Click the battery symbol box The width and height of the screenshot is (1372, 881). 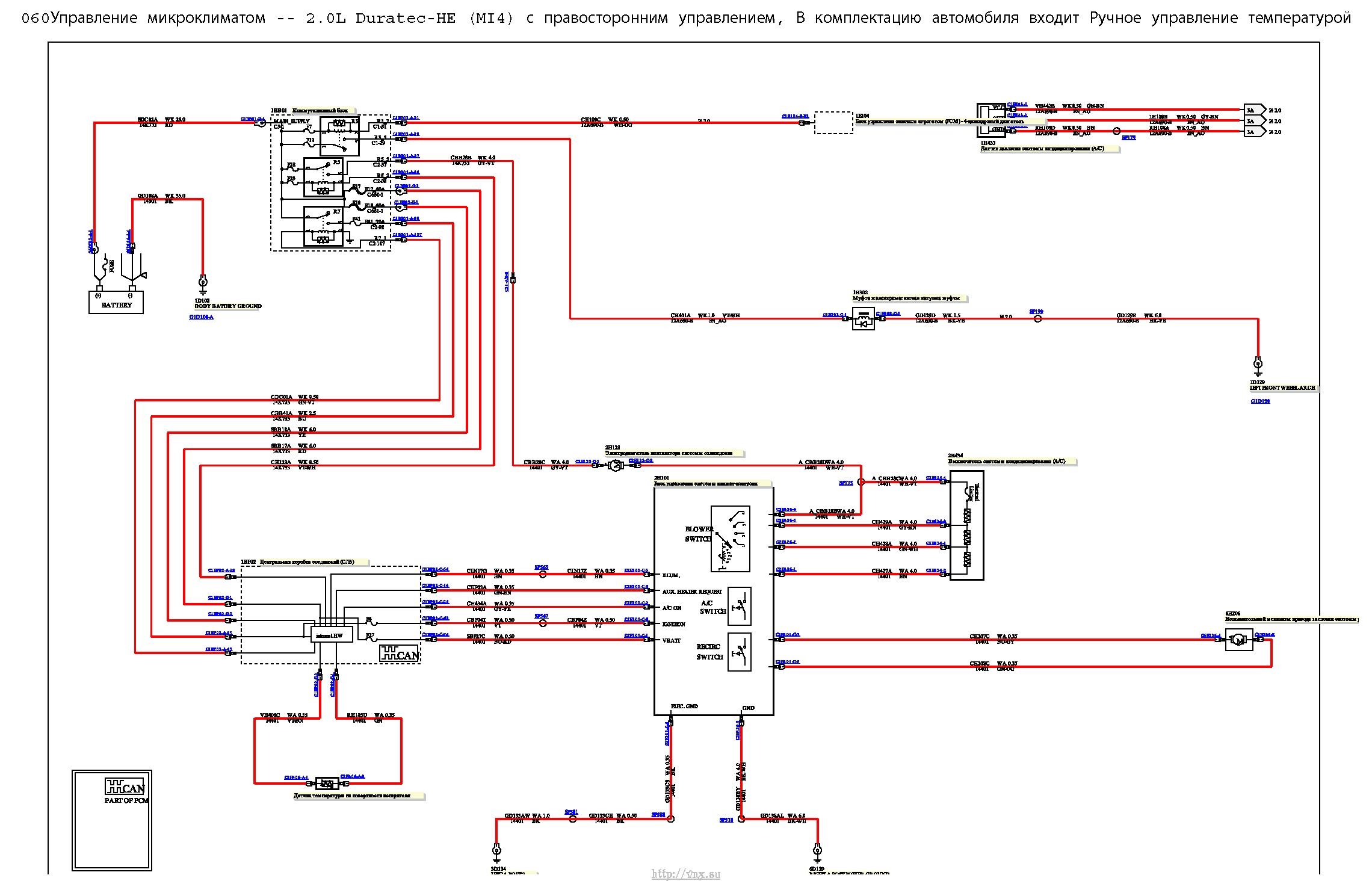116,301
